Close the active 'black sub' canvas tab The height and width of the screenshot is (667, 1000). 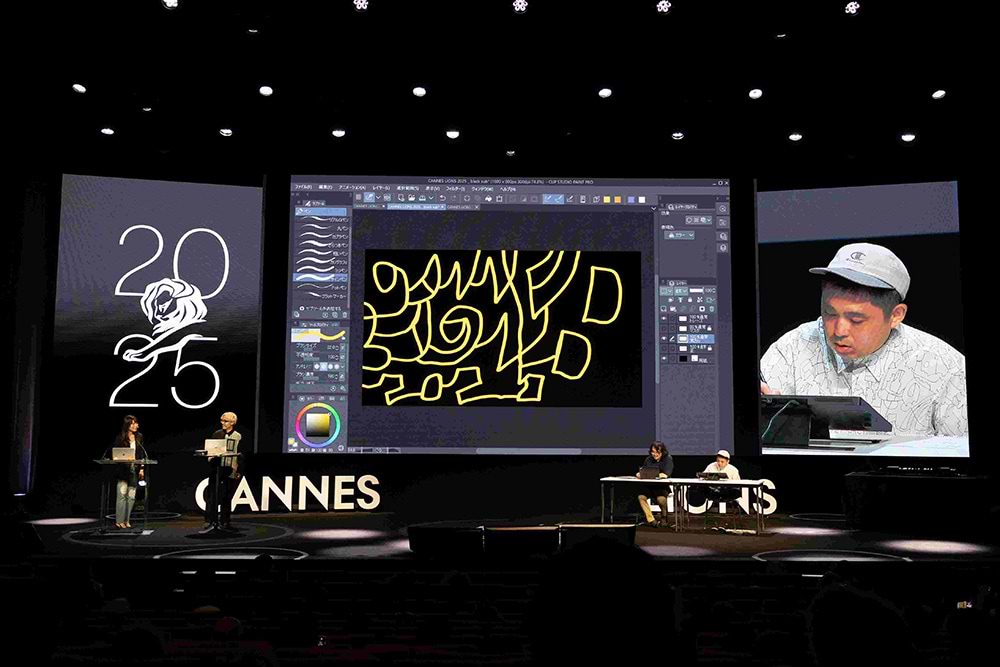442,207
